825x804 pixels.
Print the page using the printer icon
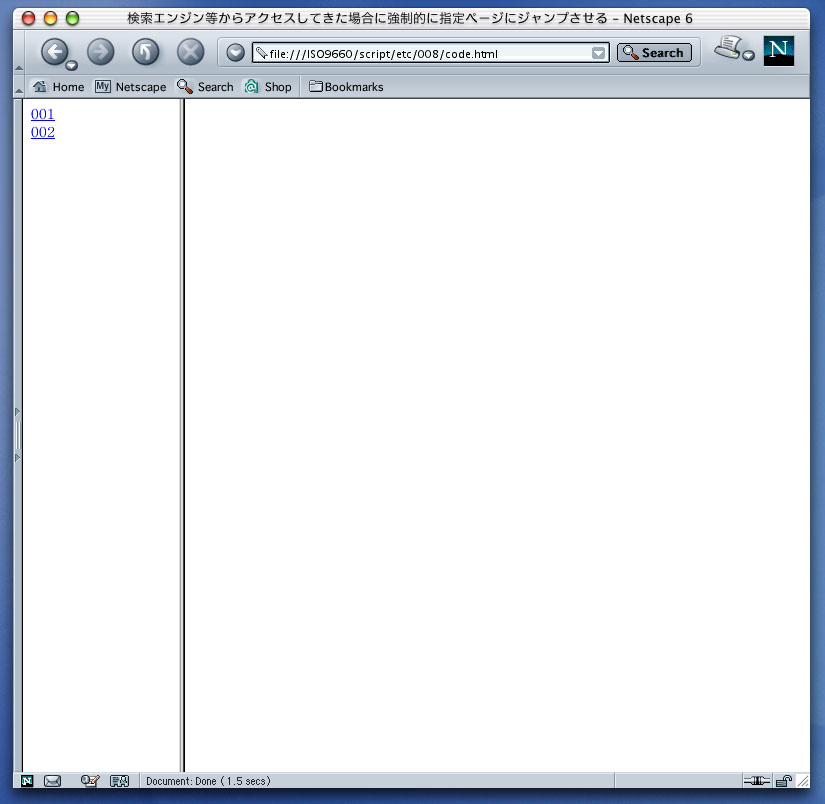click(728, 47)
